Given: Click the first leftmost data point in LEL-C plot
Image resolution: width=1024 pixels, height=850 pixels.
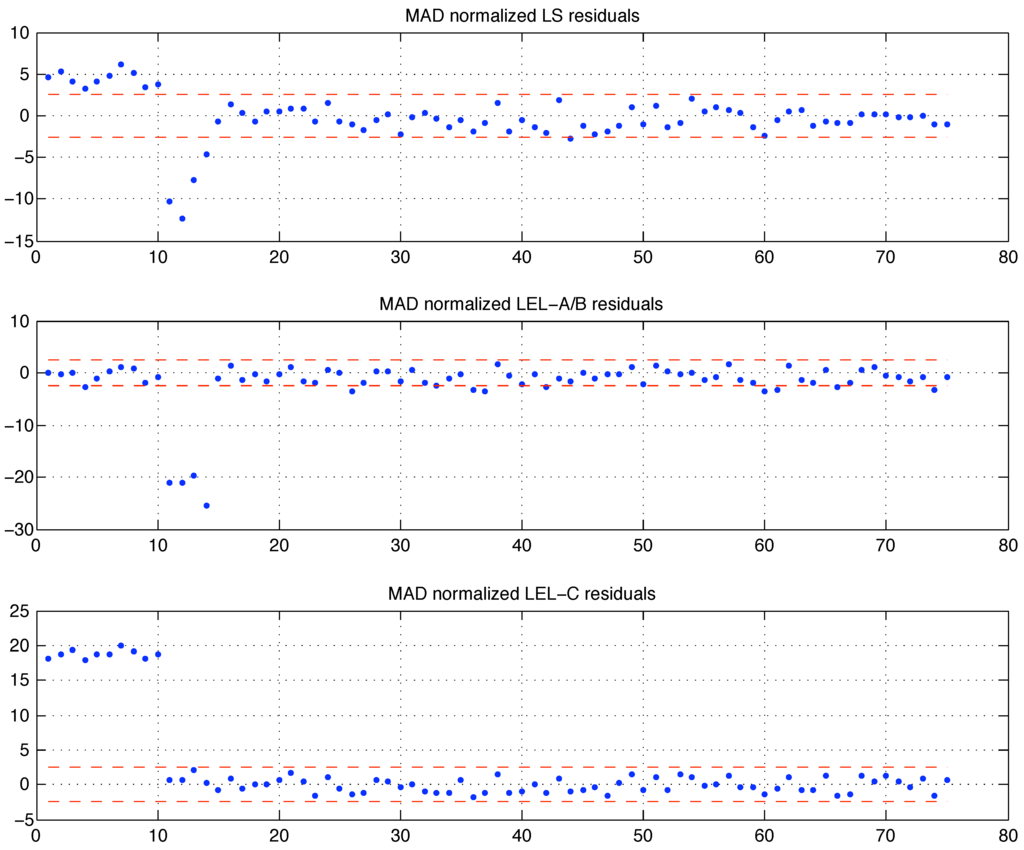Looking at the screenshot, I should [x=48, y=658].
